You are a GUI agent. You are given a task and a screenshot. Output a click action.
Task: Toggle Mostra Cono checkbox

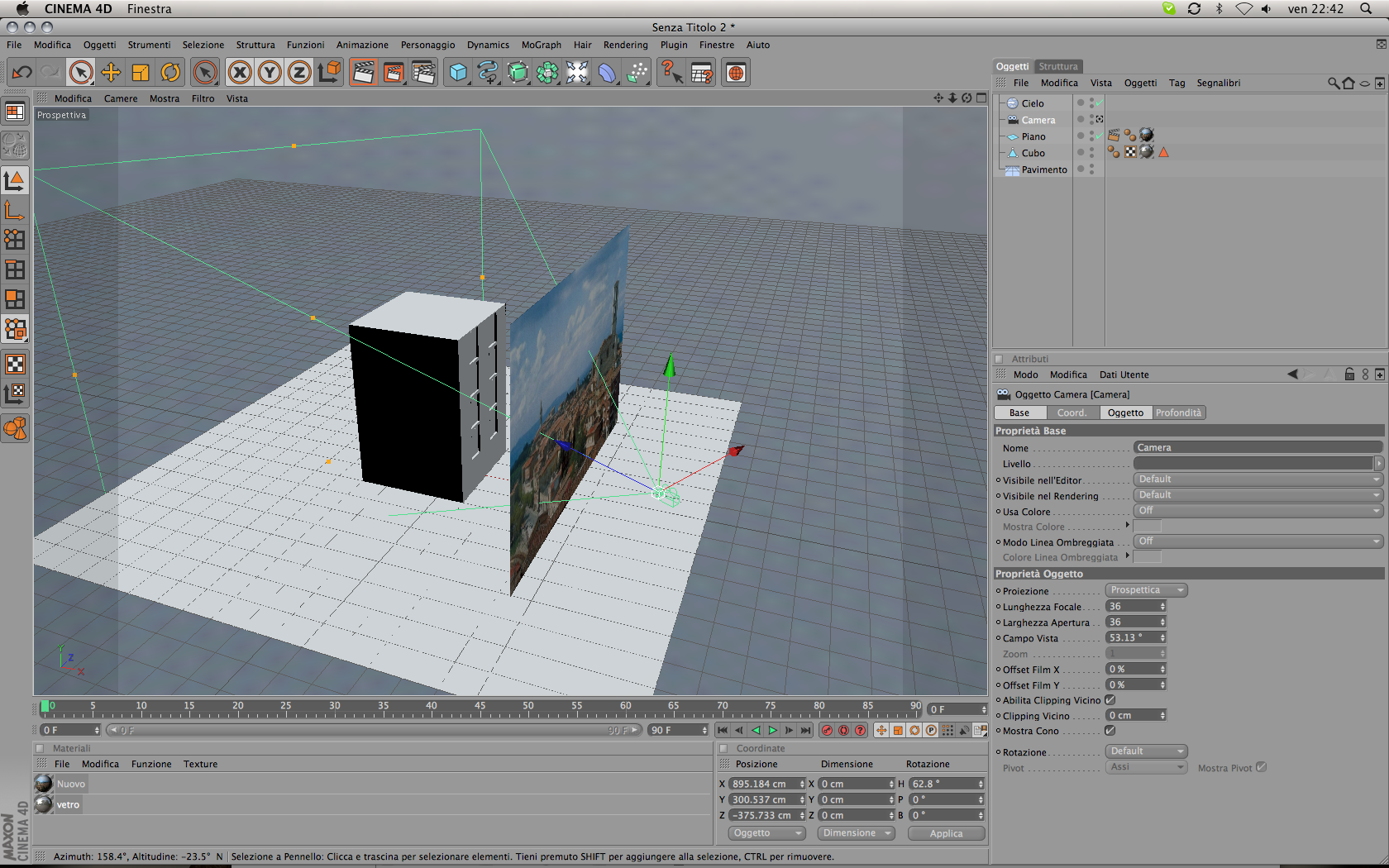(x=1110, y=730)
